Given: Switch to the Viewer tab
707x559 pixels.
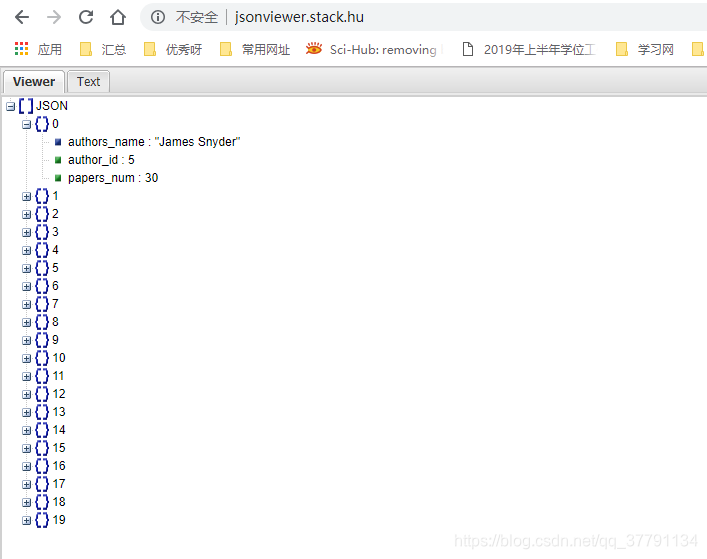Looking at the screenshot, I should pos(34,82).
